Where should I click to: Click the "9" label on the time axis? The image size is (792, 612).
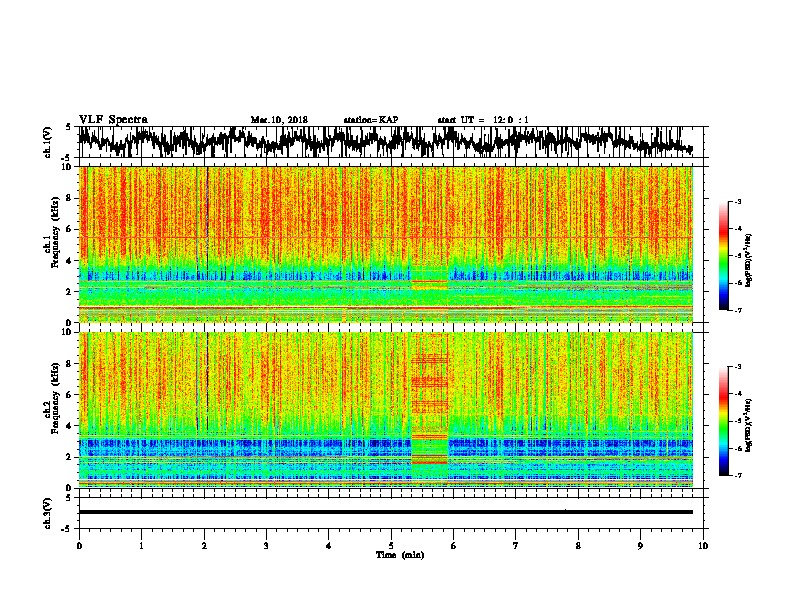[640, 546]
